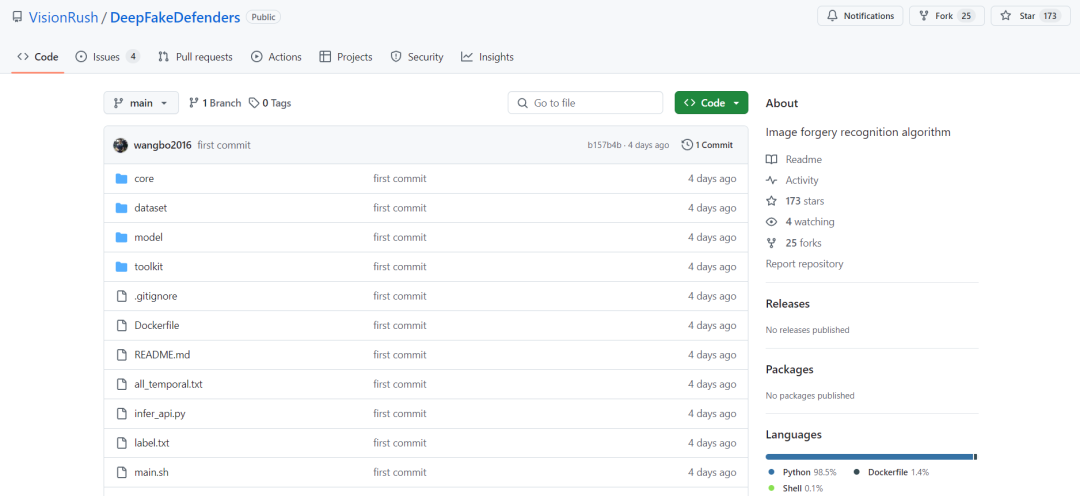The image size is (1080, 496).
Task: Click the file icon for all_temporal.txt
Action: [122, 384]
